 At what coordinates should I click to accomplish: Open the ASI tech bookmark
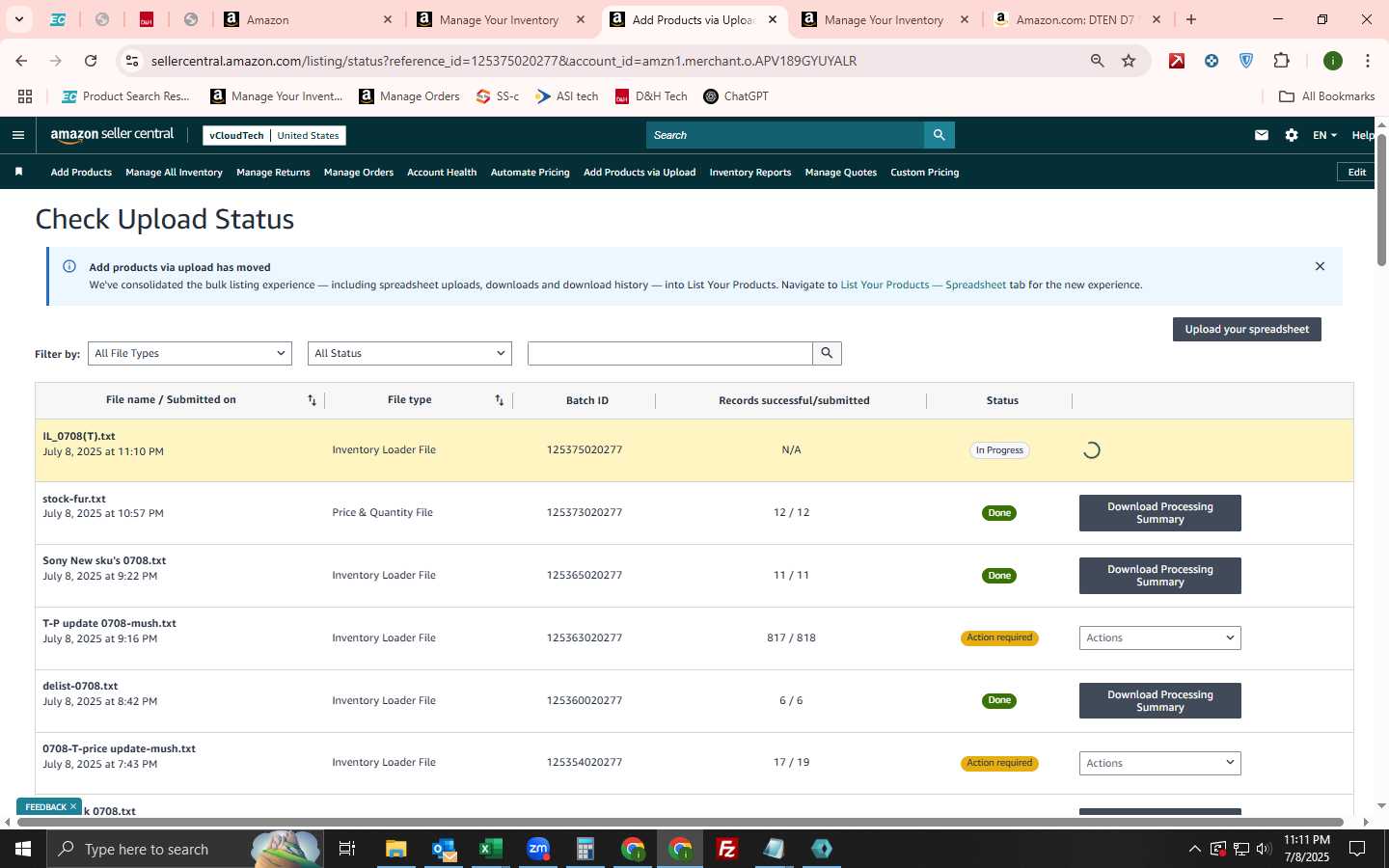[567, 96]
